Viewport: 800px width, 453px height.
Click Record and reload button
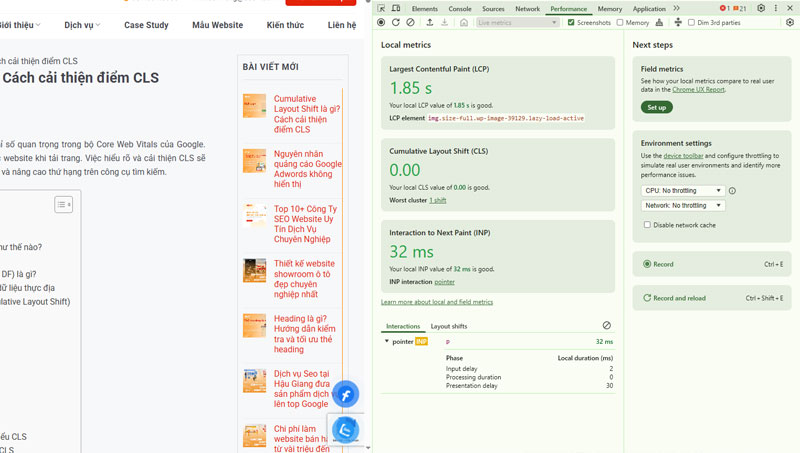tap(712, 298)
